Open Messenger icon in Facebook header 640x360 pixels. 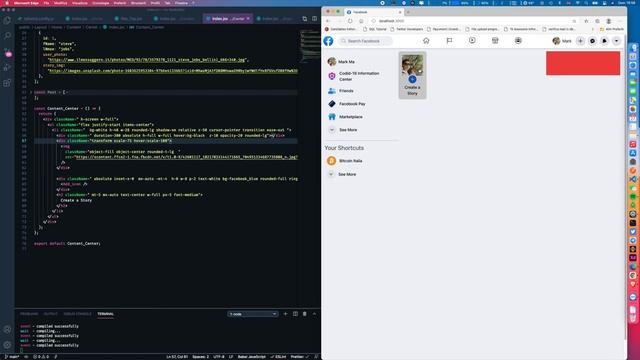click(592, 41)
